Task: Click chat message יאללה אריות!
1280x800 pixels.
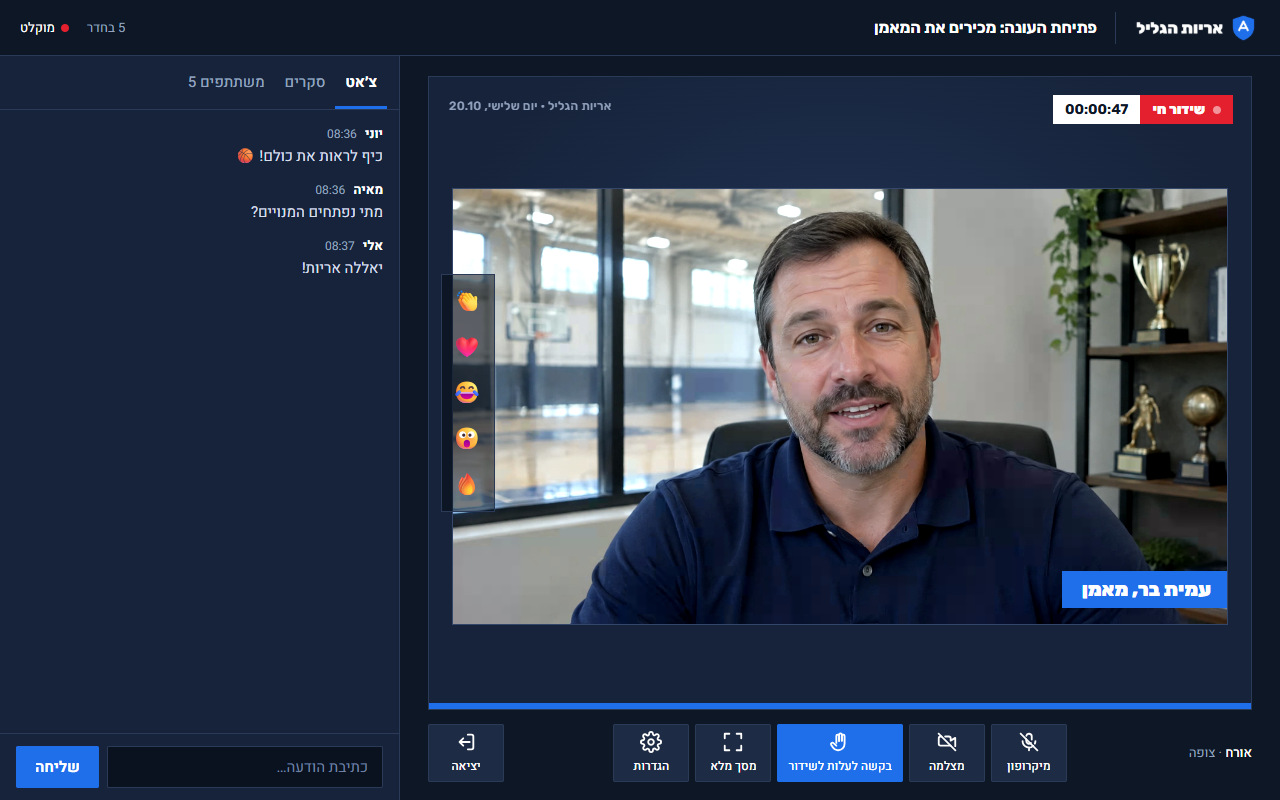Action: pyautogui.click(x=342, y=268)
